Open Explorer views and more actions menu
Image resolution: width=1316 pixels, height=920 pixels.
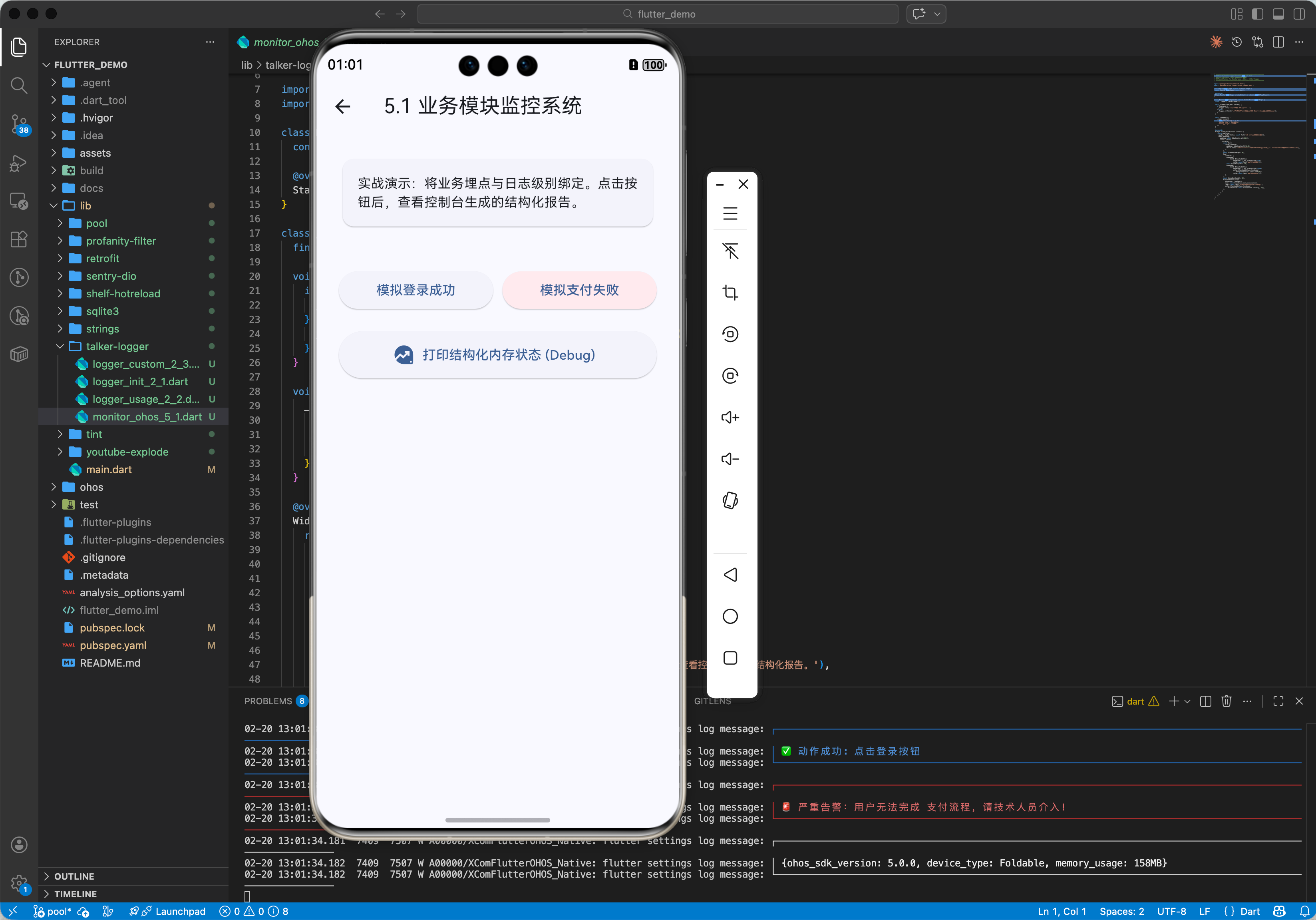tap(211, 42)
